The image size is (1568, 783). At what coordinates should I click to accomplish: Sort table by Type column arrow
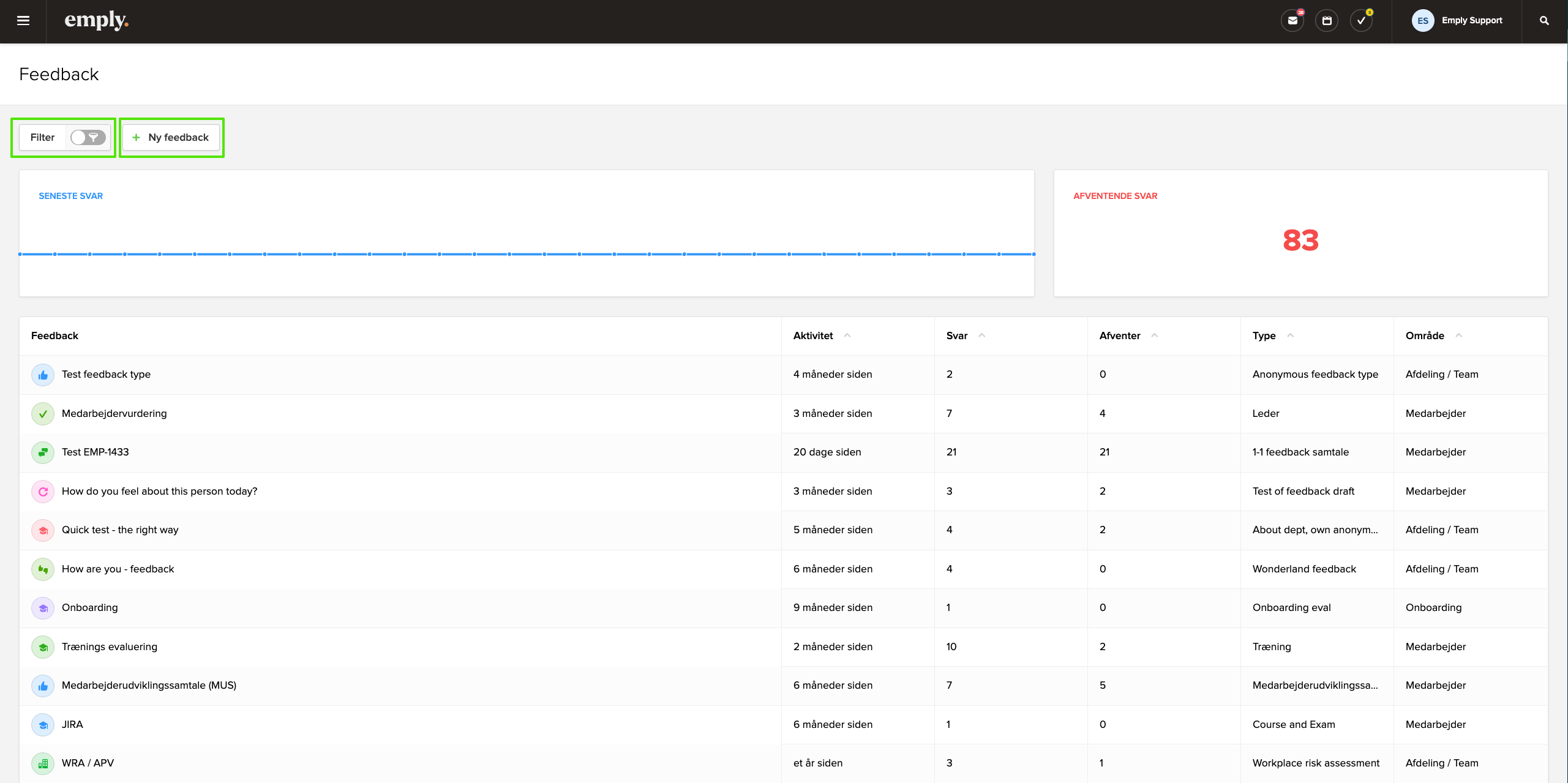pyautogui.click(x=1290, y=335)
